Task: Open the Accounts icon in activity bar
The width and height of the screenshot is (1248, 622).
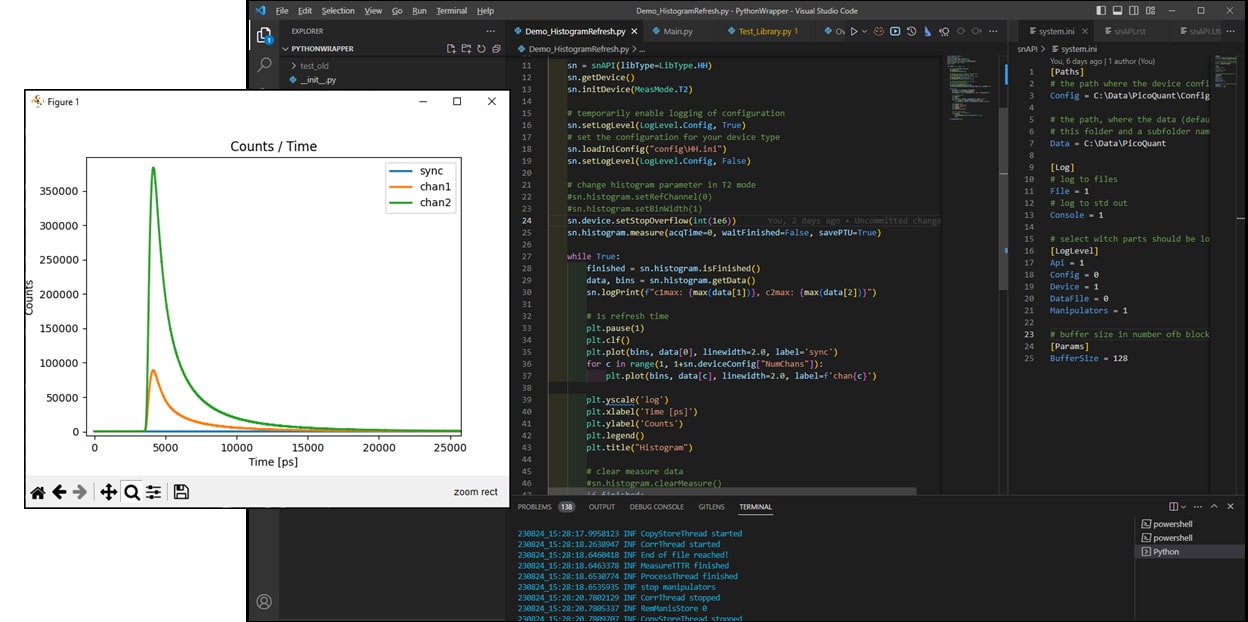Action: [x=264, y=601]
